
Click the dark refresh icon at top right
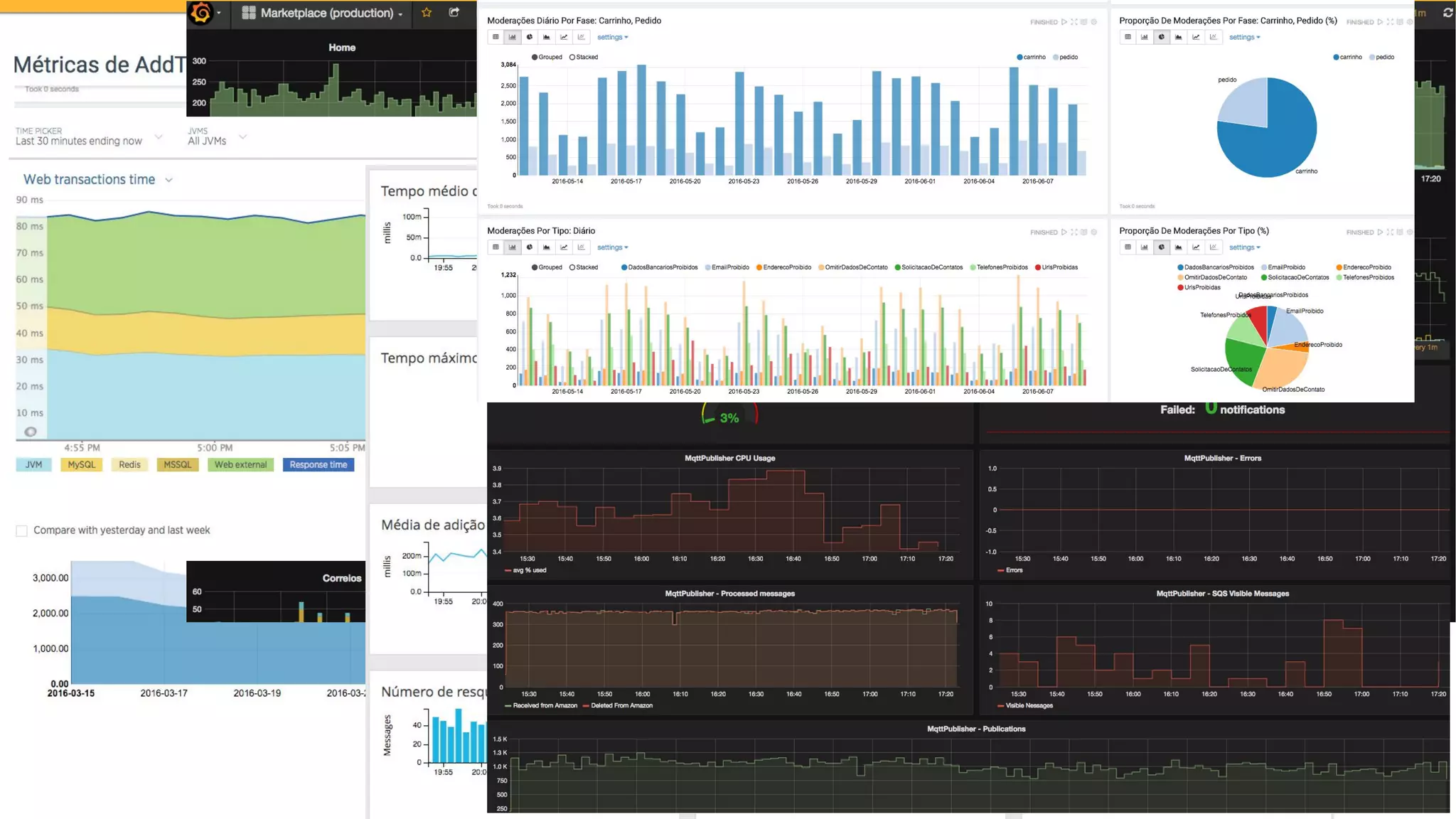pyautogui.click(x=1447, y=13)
